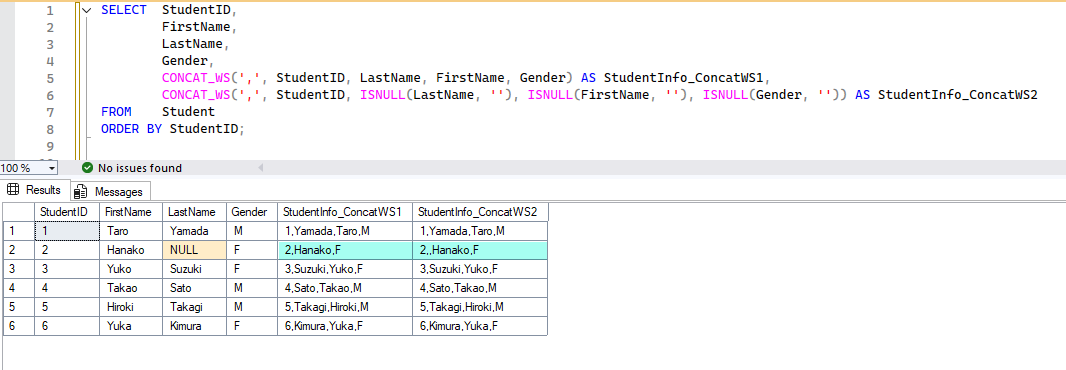Viewport: 1066px width, 370px height.
Task: Select the Takagi LastName cell
Action: click(x=194, y=307)
